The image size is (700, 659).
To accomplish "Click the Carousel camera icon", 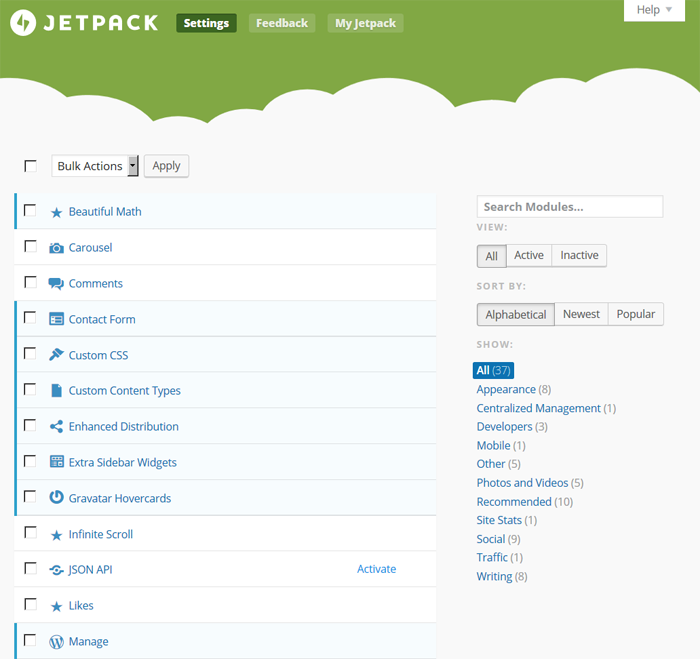I will click(56, 248).
